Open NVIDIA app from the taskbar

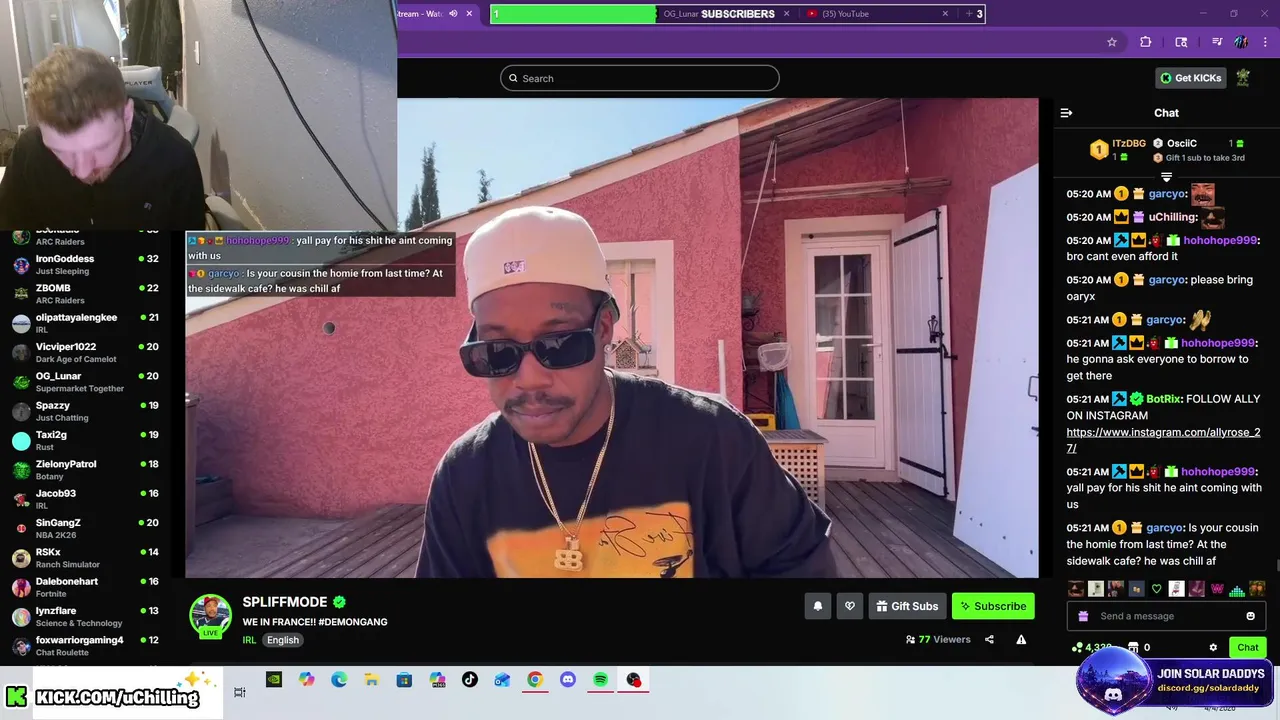[x=274, y=680]
